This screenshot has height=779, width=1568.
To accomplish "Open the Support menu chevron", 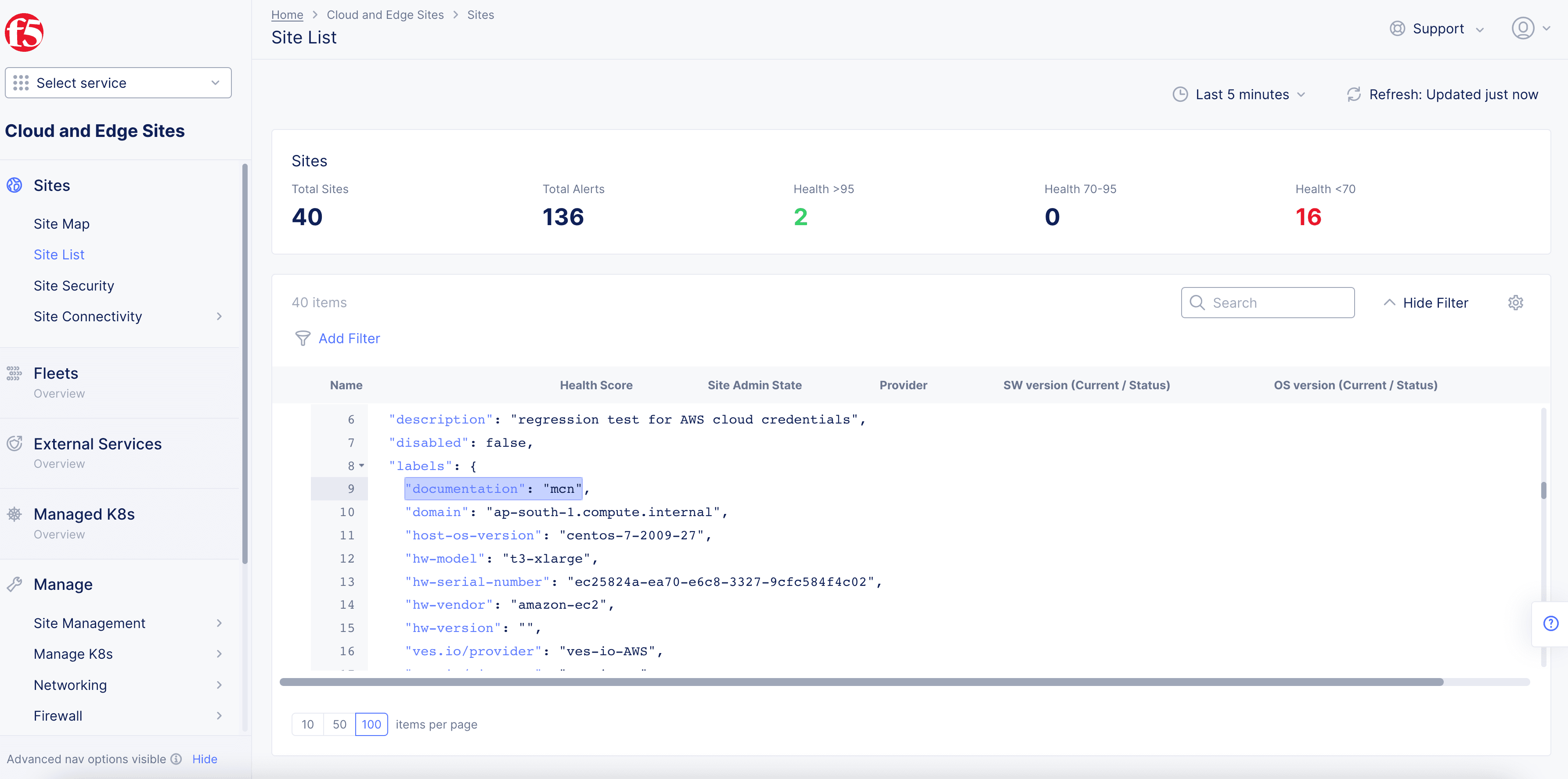I will point(1480,29).
